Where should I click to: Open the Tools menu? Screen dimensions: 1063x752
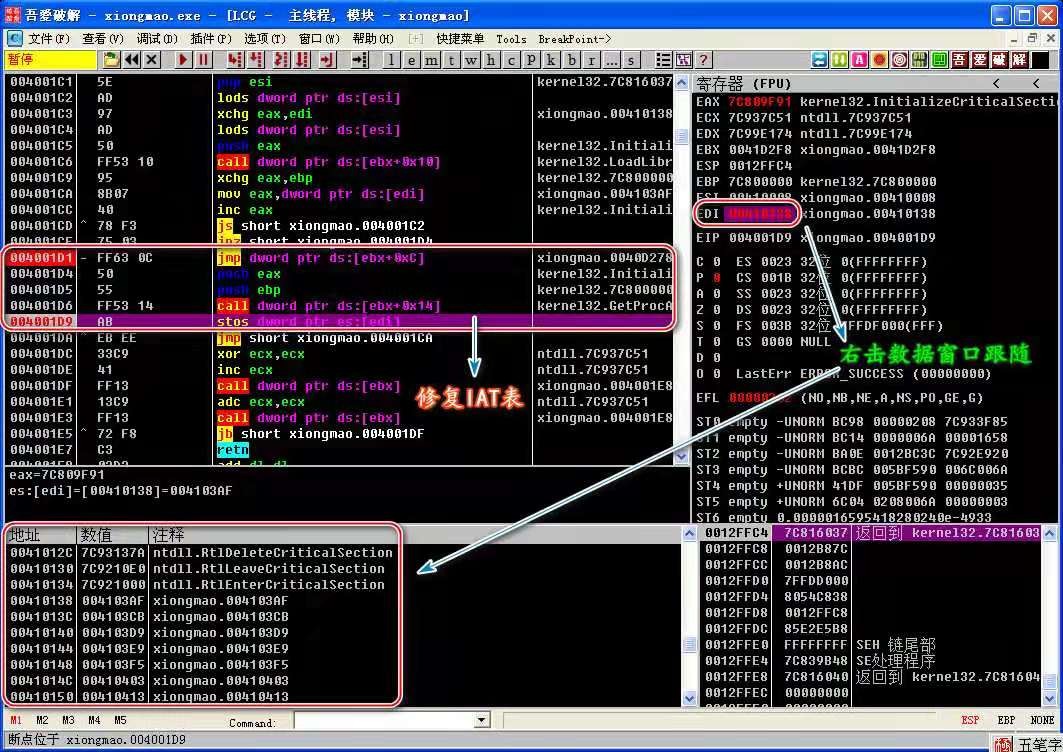point(511,39)
